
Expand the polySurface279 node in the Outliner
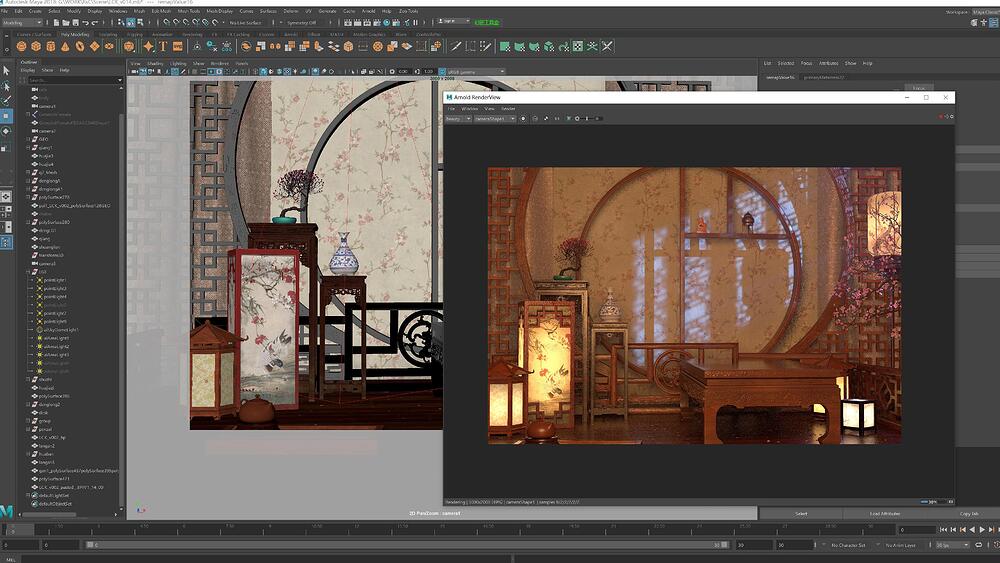click(28, 198)
